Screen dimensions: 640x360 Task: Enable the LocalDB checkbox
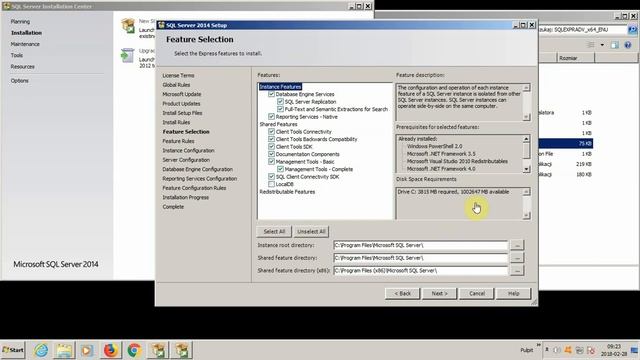pyautogui.click(x=271, y=184)
